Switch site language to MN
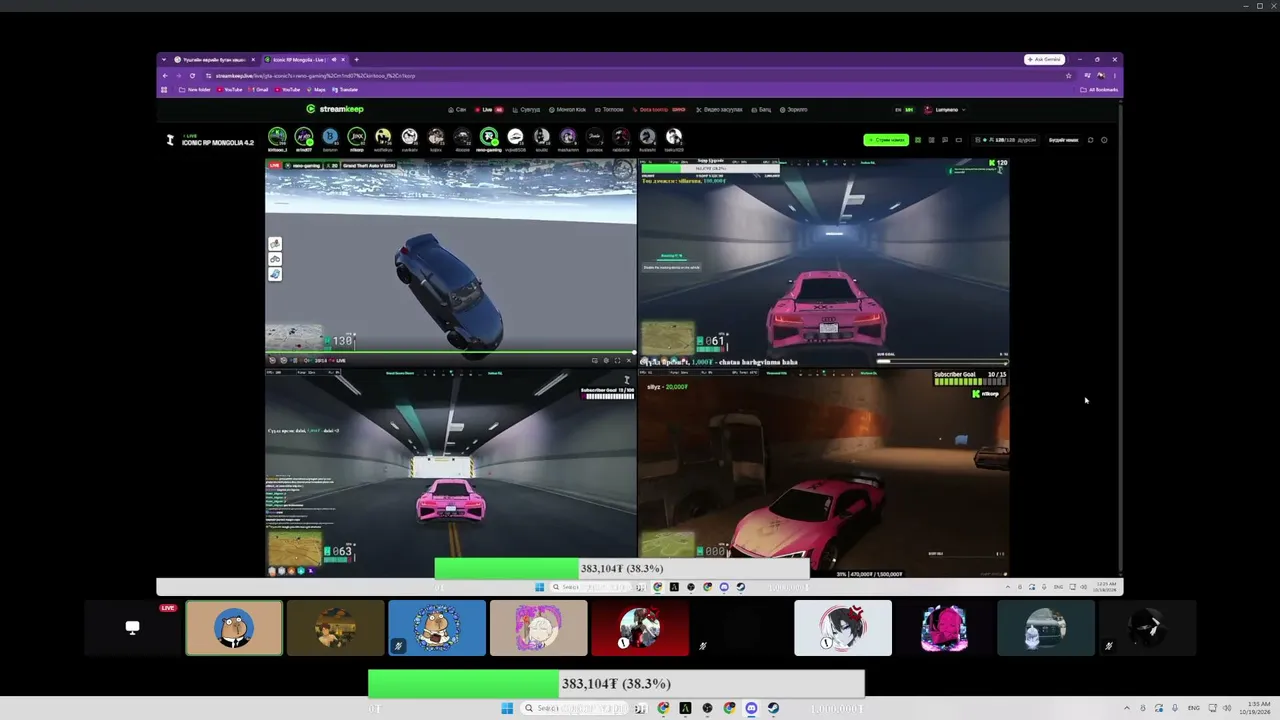The image size is (1280, 720). pos(909,110)
